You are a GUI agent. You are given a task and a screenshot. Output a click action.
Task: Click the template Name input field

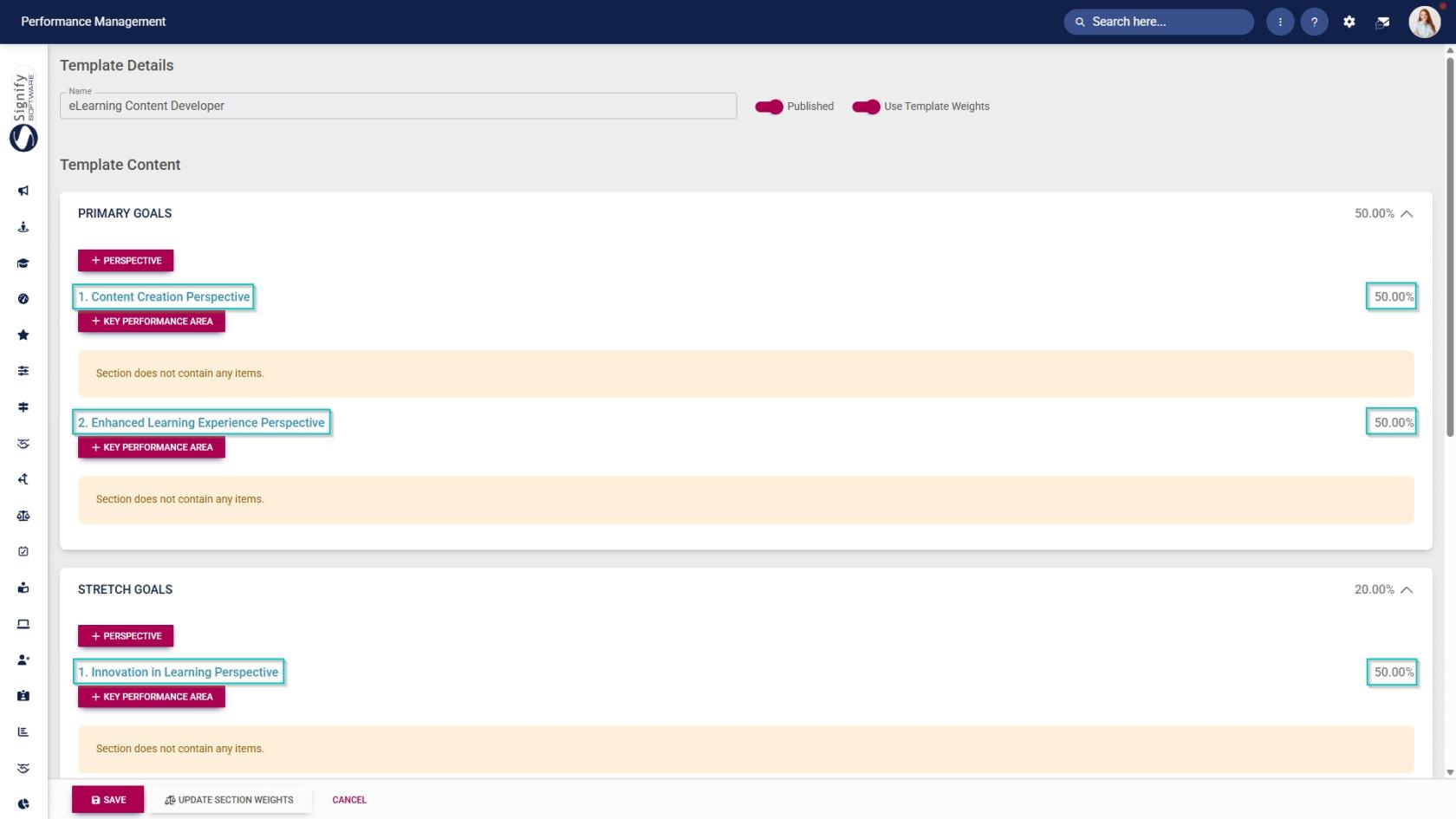pos(398,106)
